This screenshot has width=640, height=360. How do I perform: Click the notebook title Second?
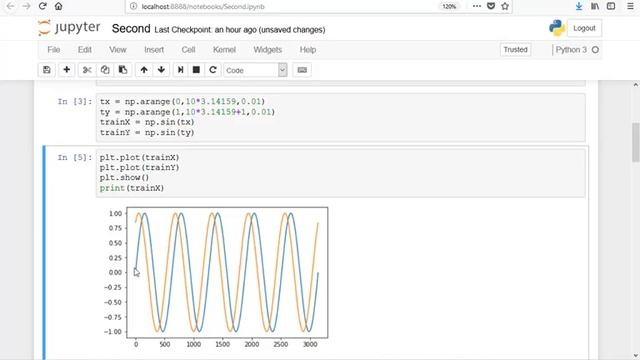click(x=131, y=29)
